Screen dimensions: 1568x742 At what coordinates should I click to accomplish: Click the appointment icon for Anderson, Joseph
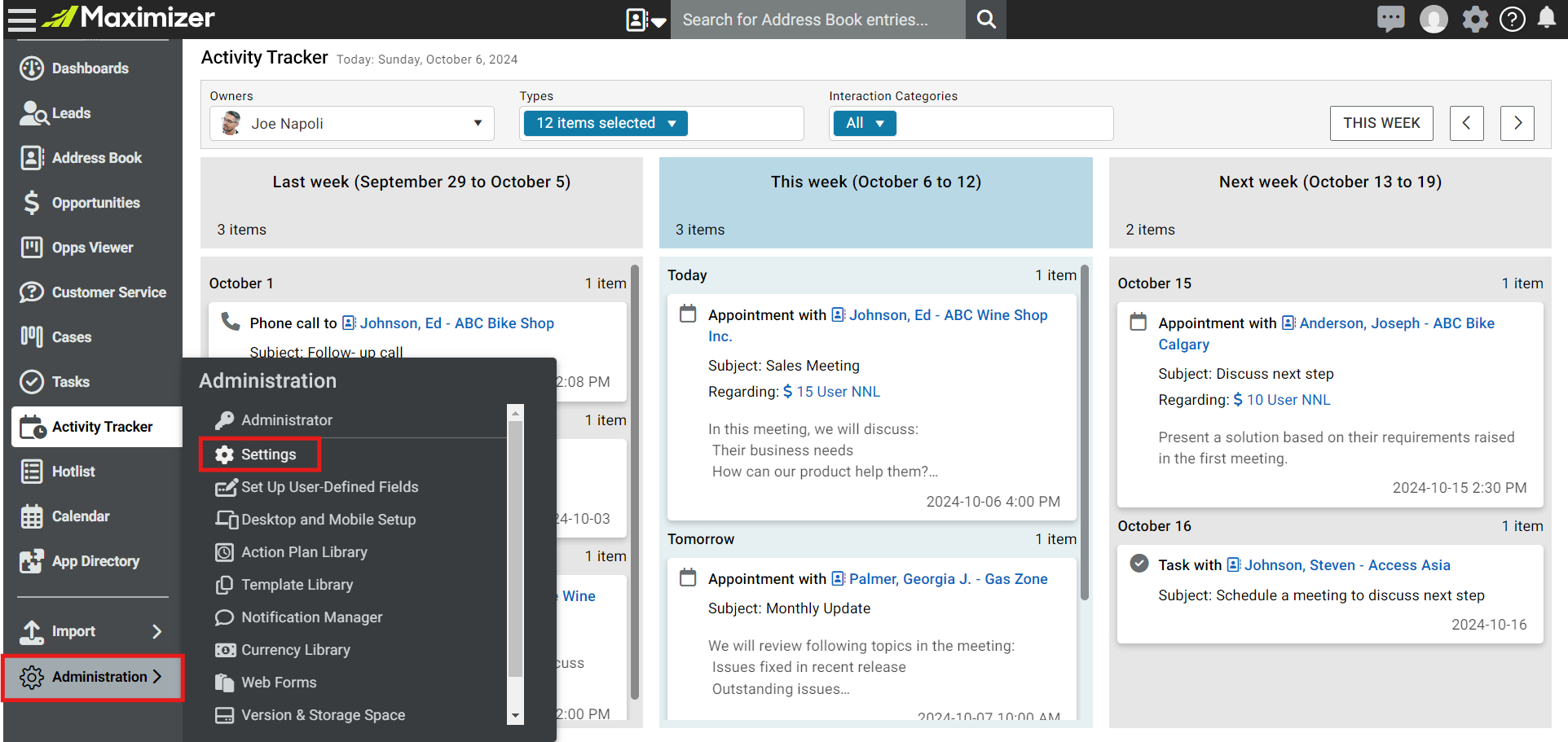(1139, 322)
